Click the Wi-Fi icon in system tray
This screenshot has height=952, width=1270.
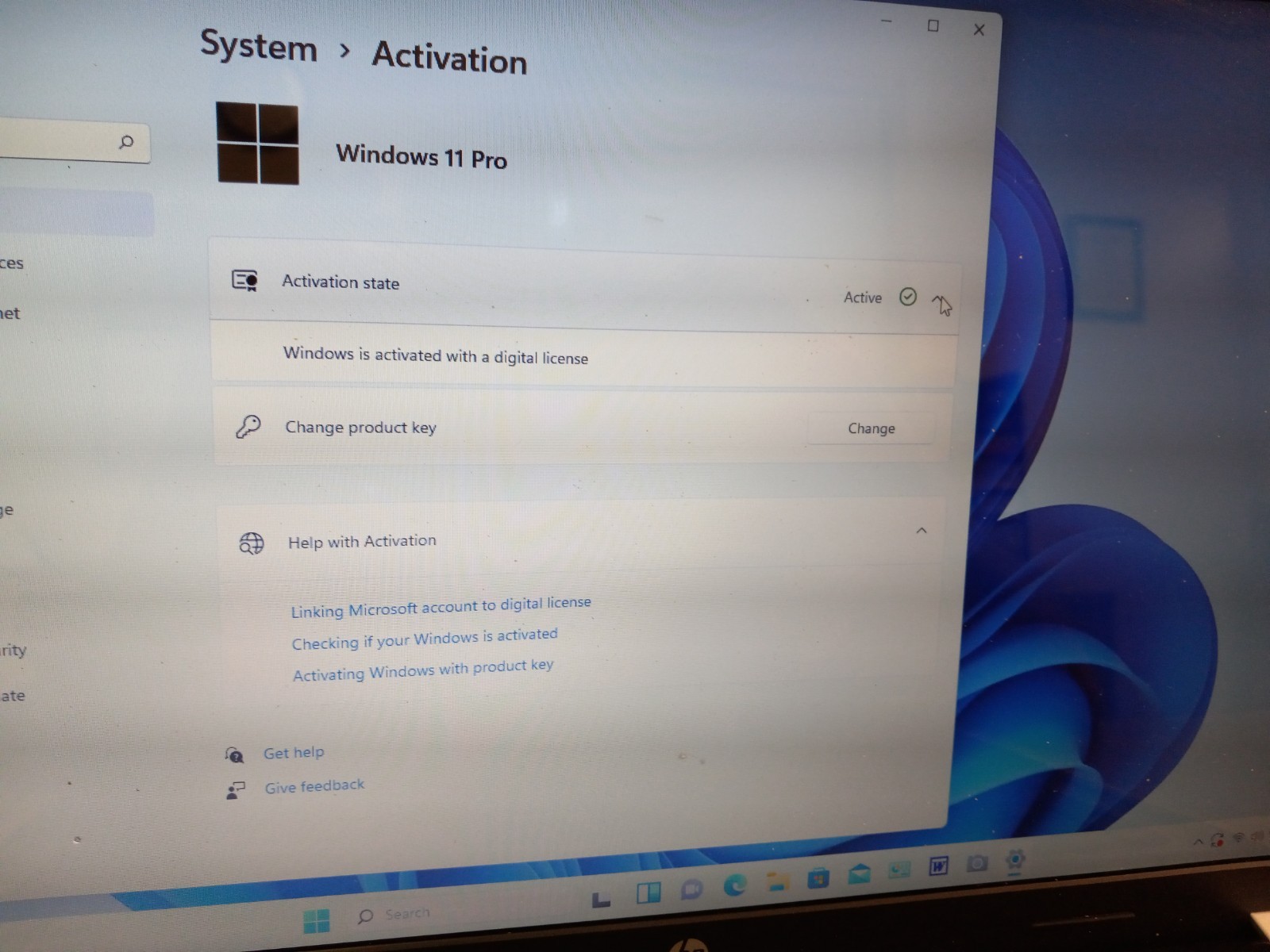[x=1239, y=838]
